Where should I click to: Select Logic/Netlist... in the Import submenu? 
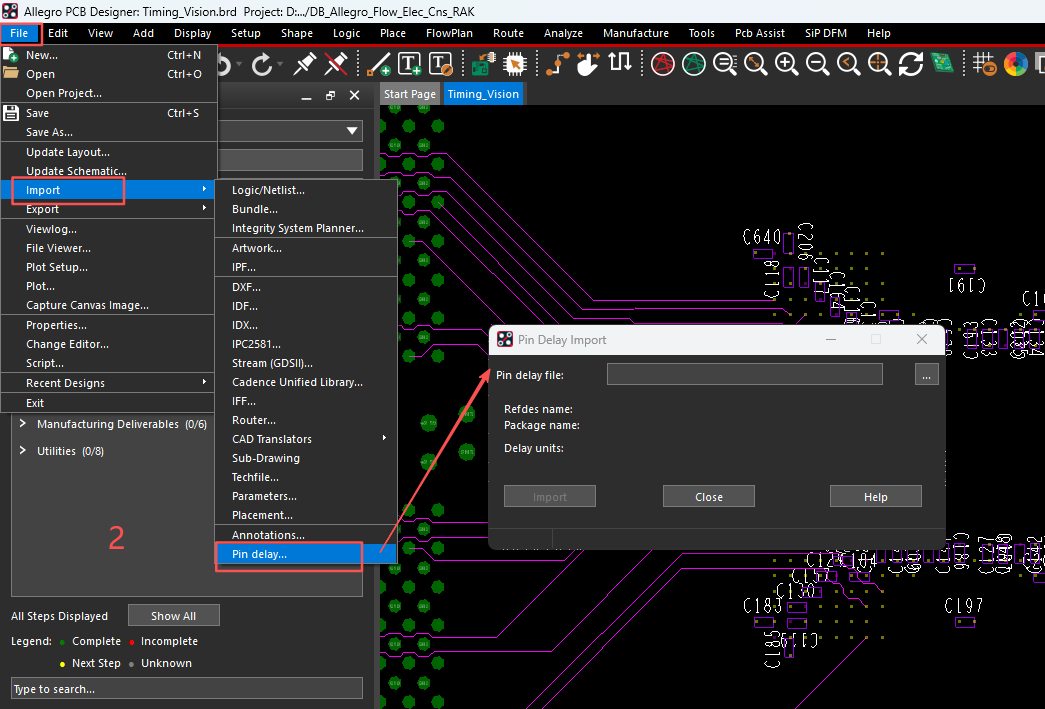pyautogui.click(x=268, y=190)
